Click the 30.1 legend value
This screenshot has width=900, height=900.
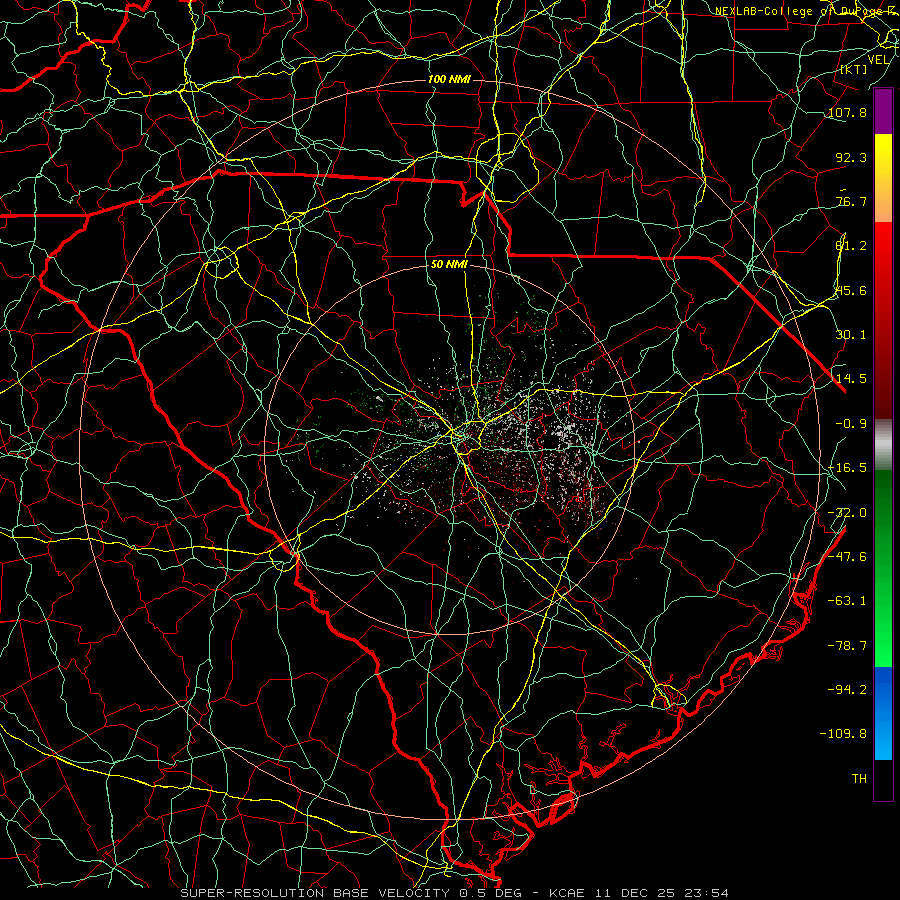click(x=851, y=334)
